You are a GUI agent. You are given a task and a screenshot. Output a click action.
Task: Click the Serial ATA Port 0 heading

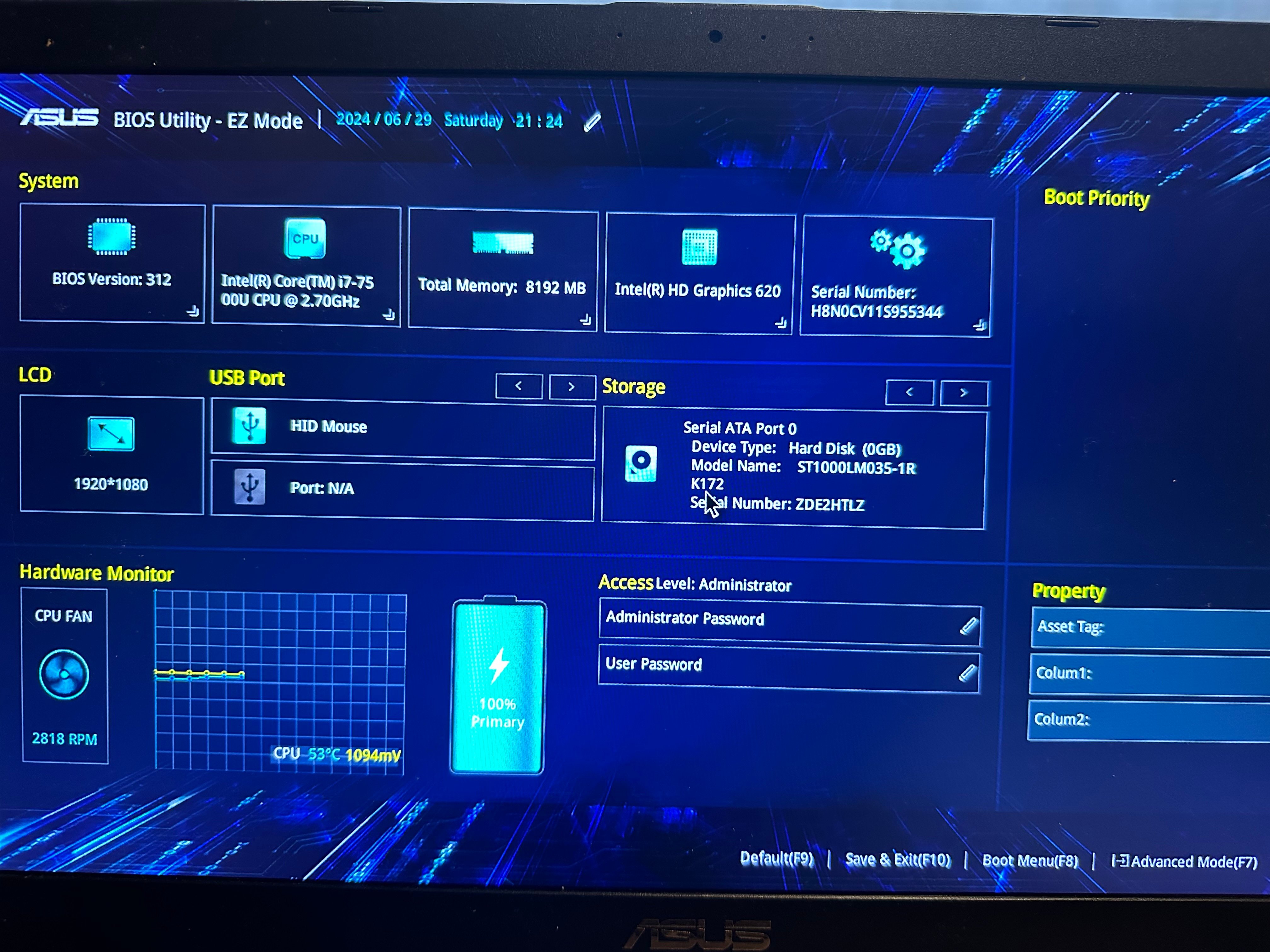pos(740,428)
